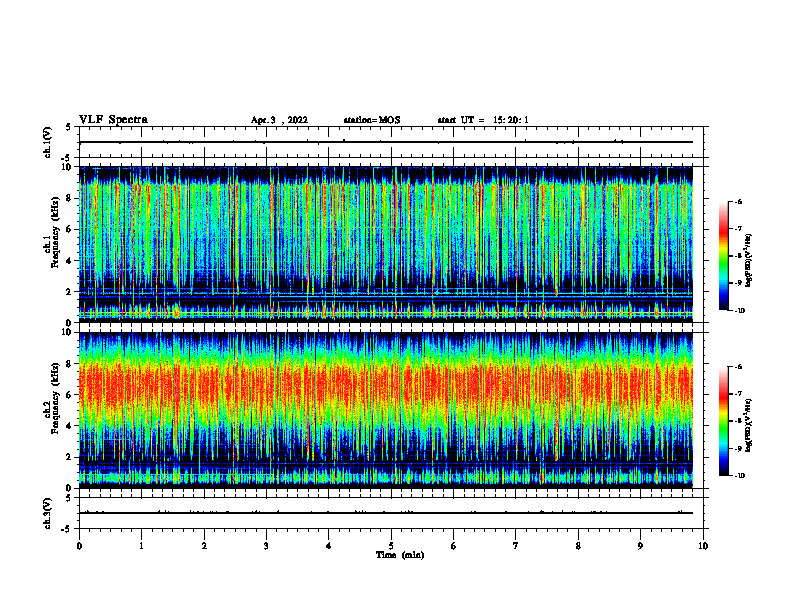
Task: Click the '6' kHz tick of ch.1 spectrogram
Action: coord(70,229)
